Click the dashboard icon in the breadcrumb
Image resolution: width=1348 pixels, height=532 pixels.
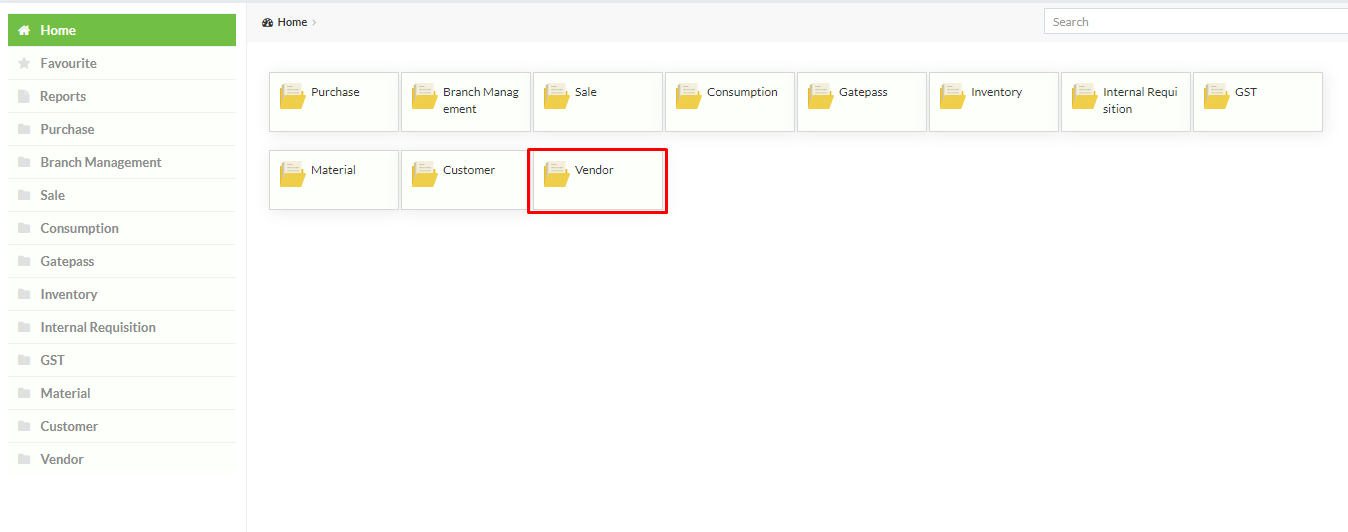pos(267,22)
